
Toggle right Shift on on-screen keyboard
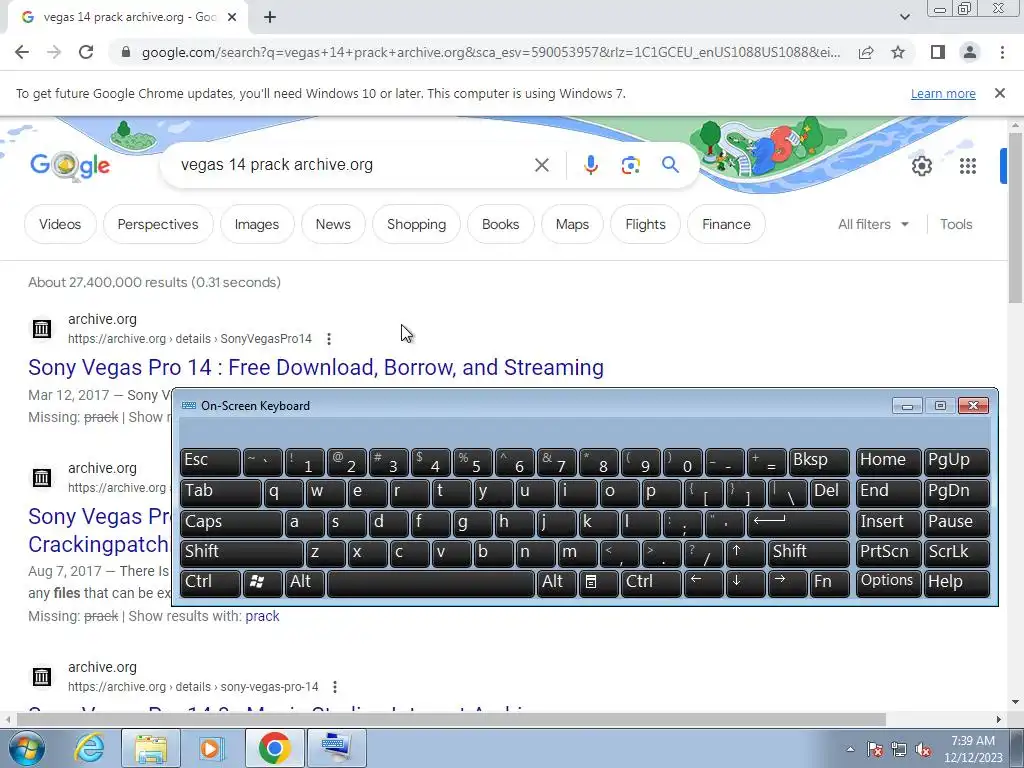click(808, 552)
